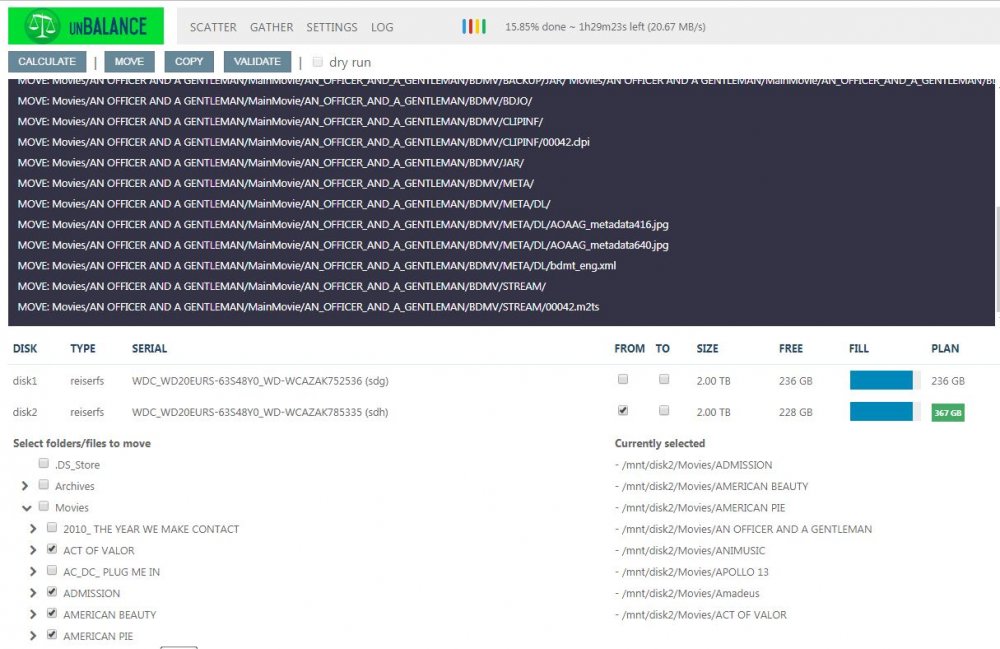This screenshot has height=649, width=1000.
Task: Expand 2010_ THE YEAR WE MAKE CONTACT
Action: pyautogui.click(x=33, y=529)
